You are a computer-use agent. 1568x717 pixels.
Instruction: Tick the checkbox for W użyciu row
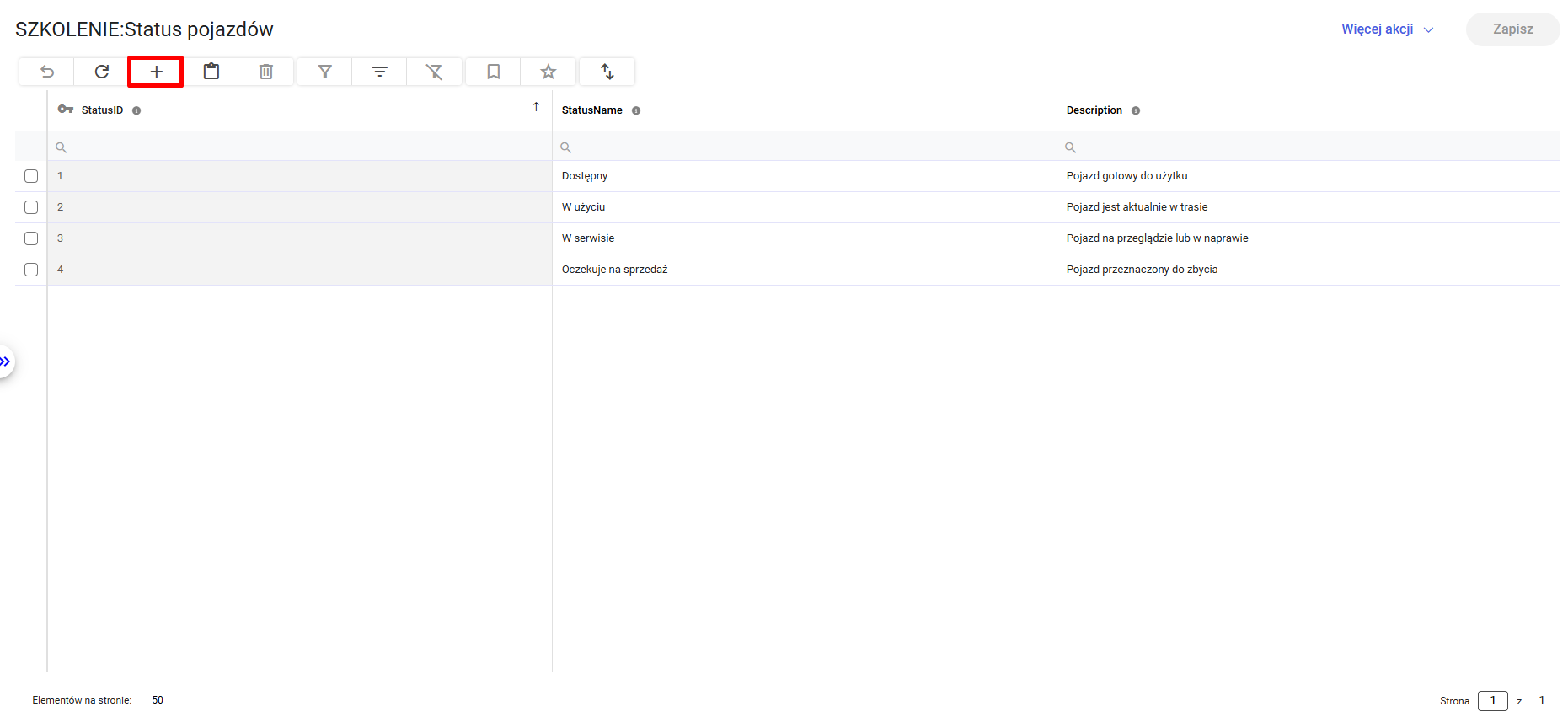point(31,207)
